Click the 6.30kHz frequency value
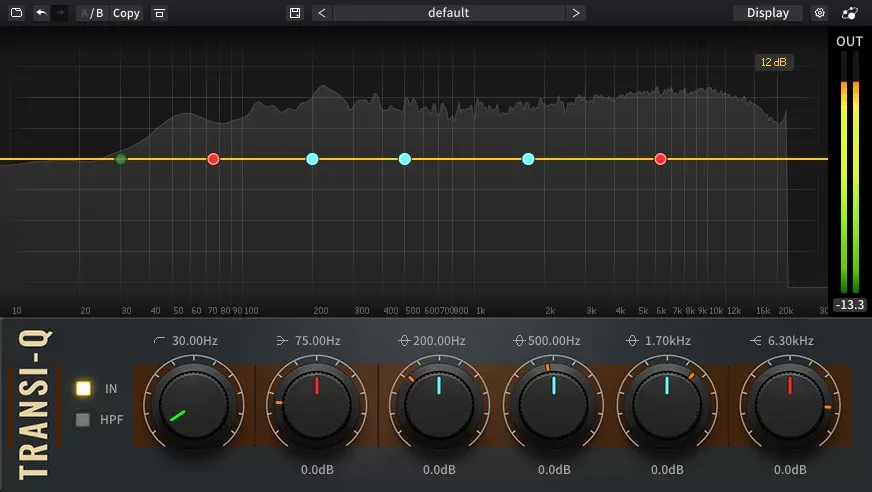This screenshot has width=872, height=492. point(790,341)
